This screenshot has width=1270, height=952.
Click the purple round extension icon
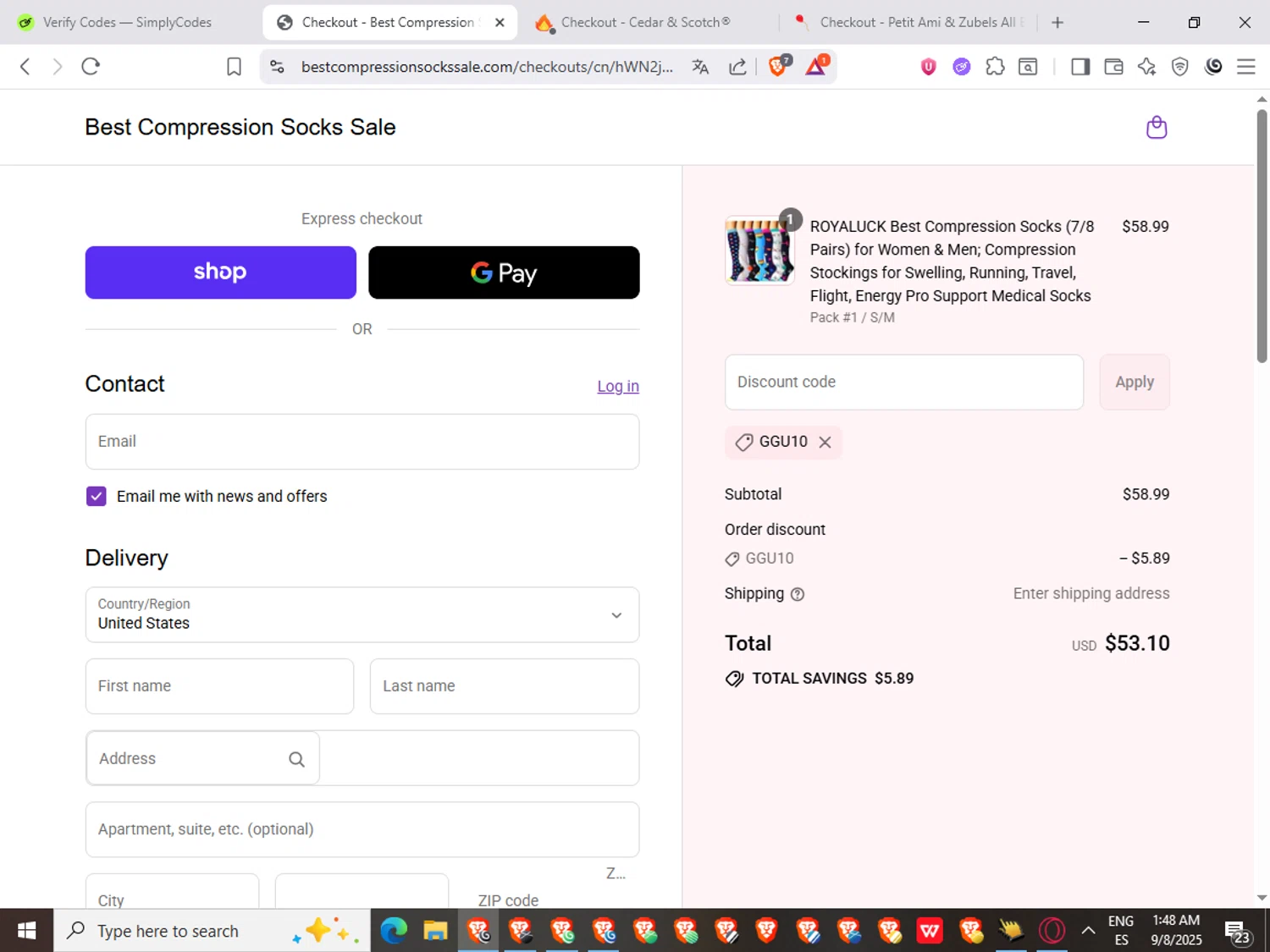pyautogui.click(x=961, y=67)
